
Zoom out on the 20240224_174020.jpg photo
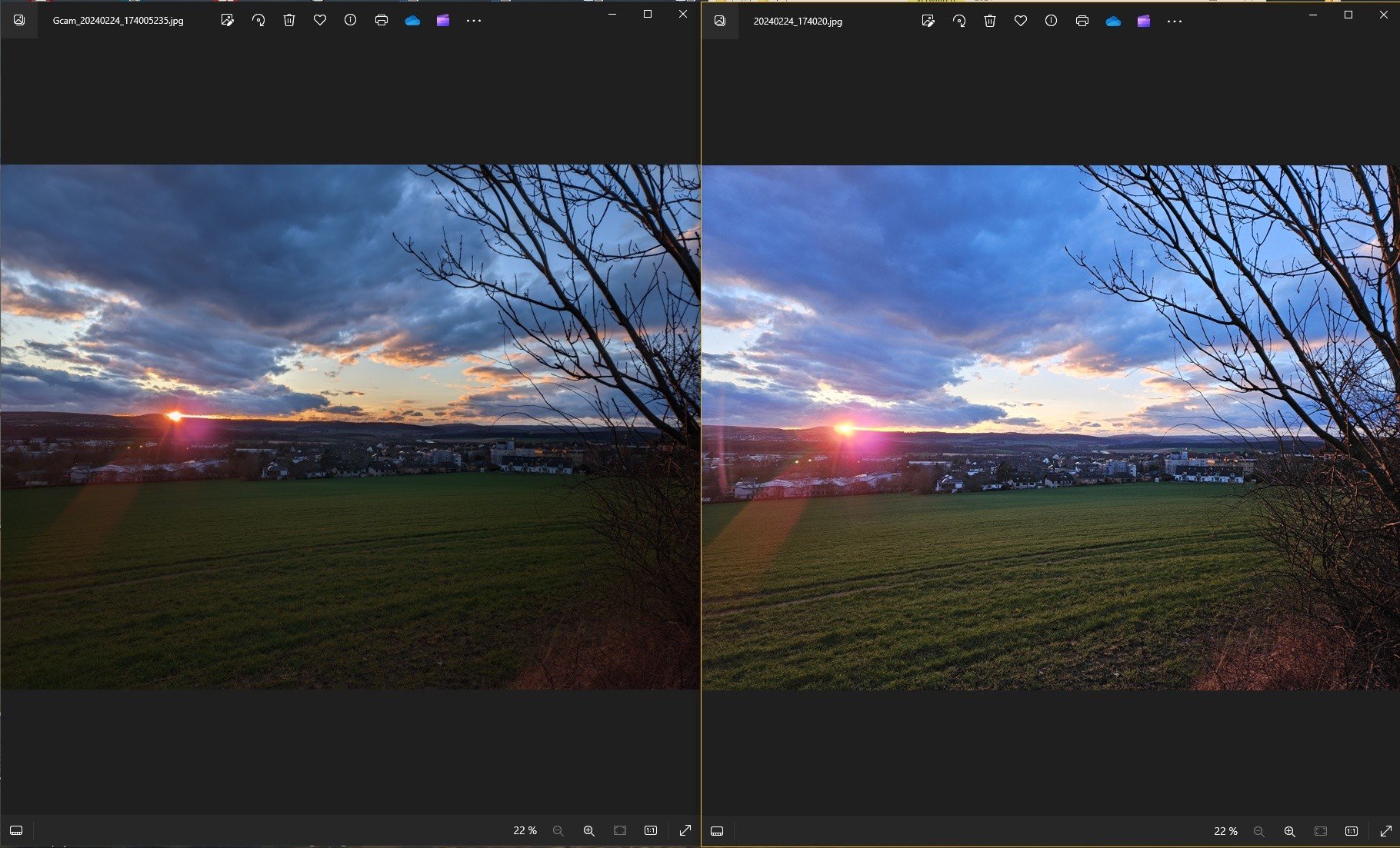[x=1258, y=831]
